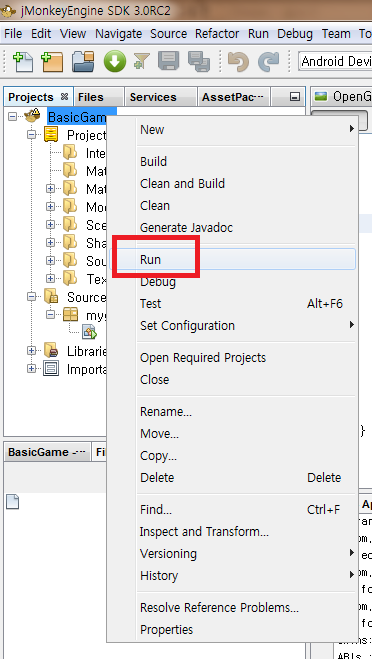Select the main class file node
The image size is (372, 659).
click(90, 332)
